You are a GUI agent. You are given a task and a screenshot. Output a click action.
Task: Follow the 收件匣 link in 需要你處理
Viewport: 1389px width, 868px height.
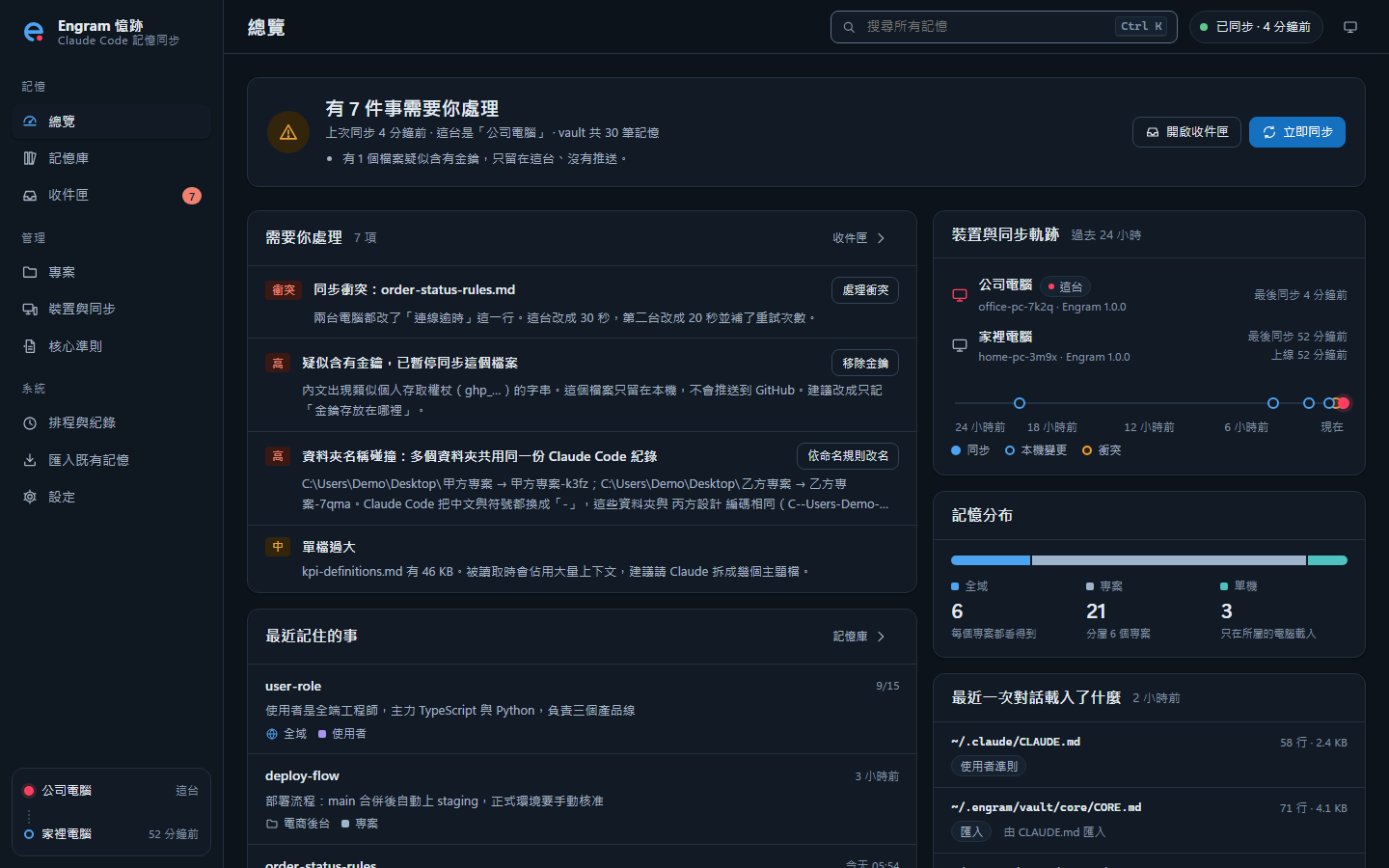click(x=859, y=238)
